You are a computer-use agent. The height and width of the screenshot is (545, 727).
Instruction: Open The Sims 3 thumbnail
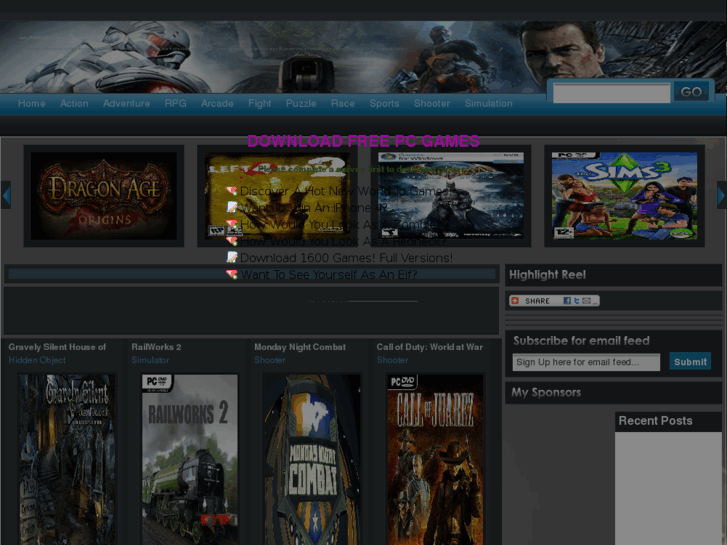(x=624, y=196)
